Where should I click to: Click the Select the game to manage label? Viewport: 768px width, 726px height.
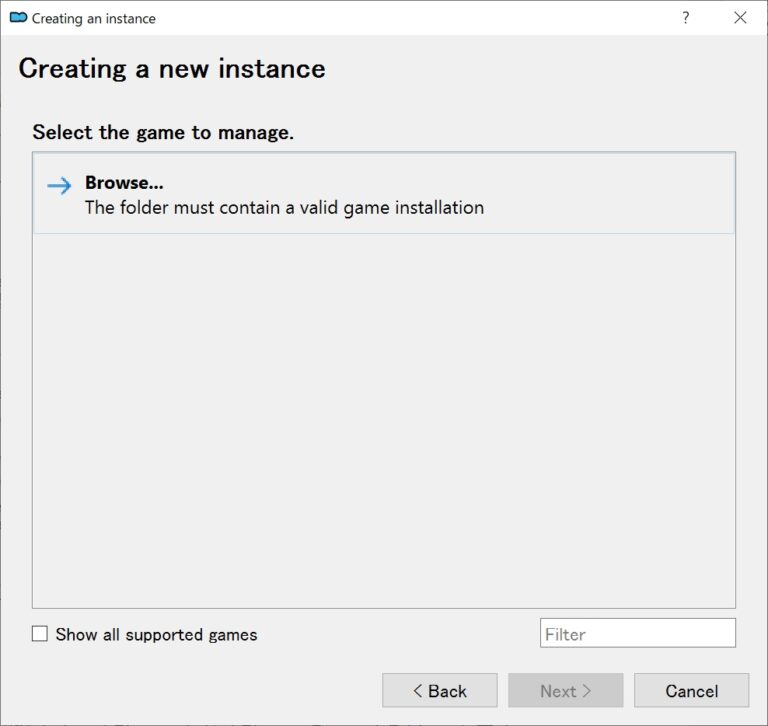click(x=163, y=132)
